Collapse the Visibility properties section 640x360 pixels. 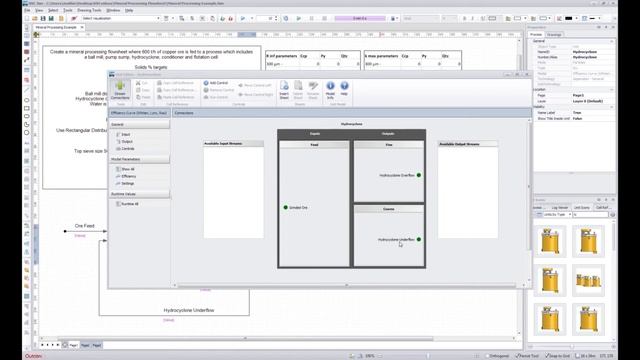pos(611,107)
